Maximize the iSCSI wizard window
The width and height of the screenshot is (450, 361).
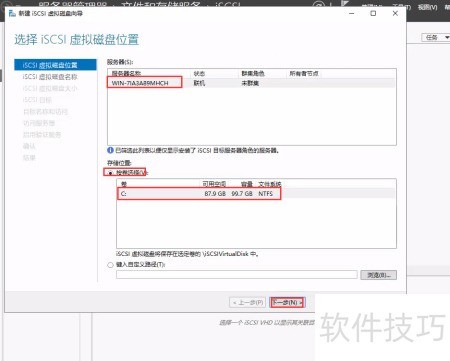pos(373,13)
